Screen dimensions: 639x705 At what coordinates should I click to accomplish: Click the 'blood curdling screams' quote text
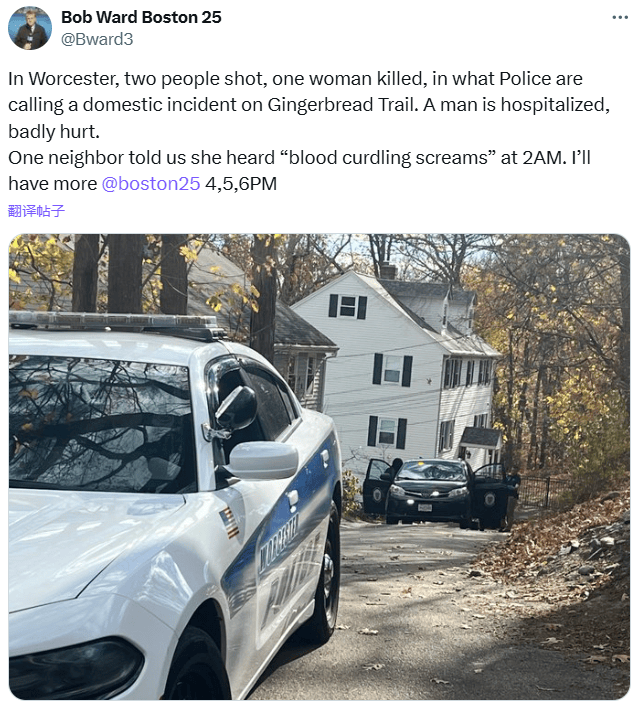(x=384, y=158)
